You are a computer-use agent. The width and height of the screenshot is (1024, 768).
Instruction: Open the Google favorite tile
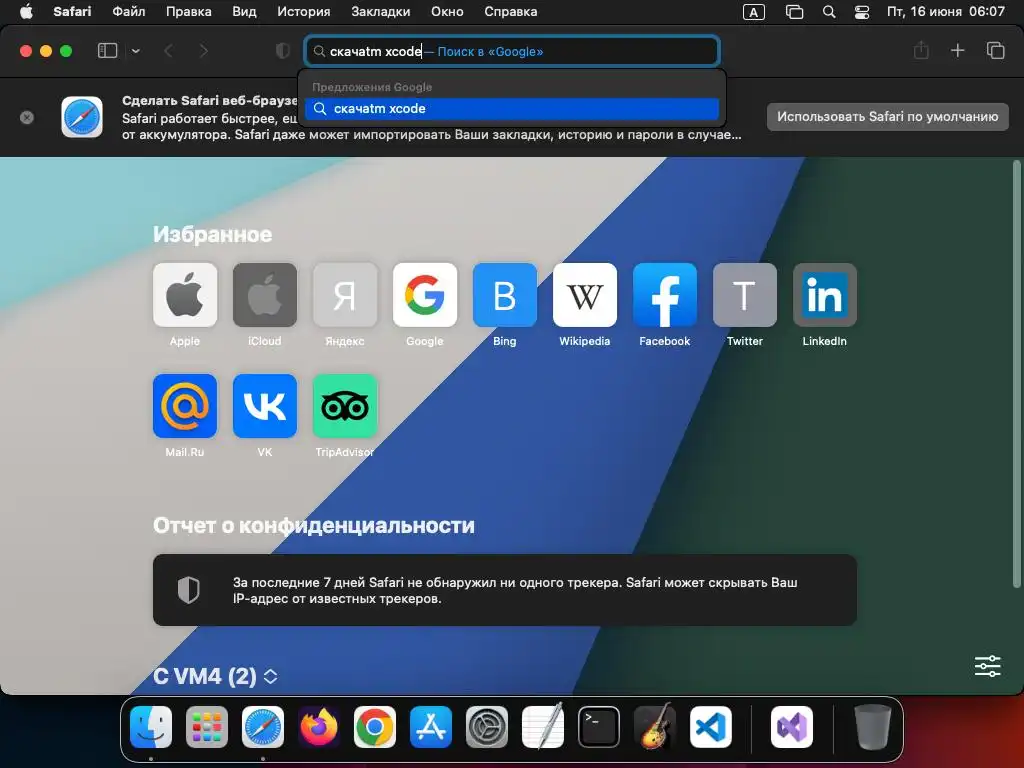point(424,295)
